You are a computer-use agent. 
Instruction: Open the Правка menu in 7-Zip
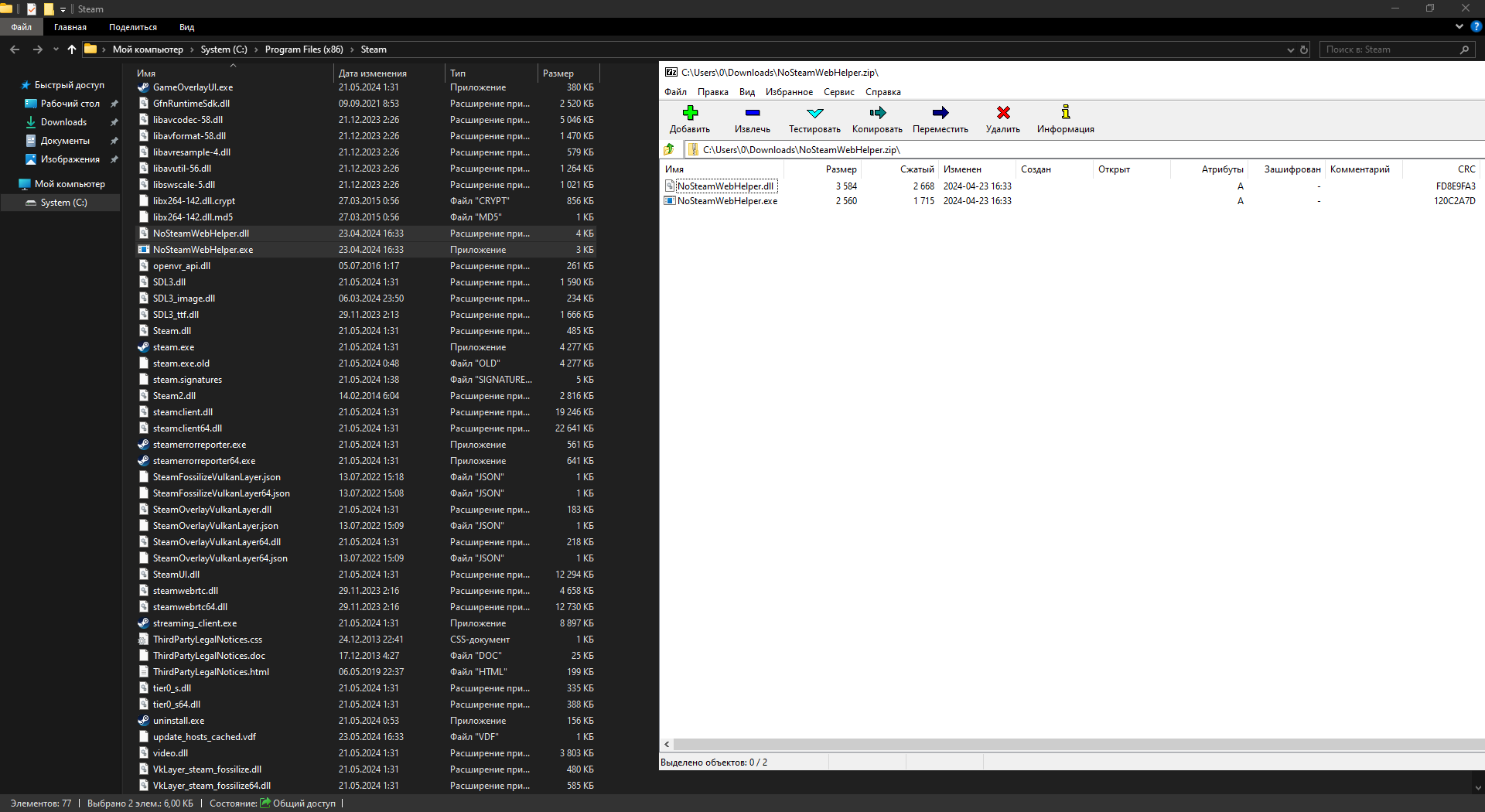[712, 92]
